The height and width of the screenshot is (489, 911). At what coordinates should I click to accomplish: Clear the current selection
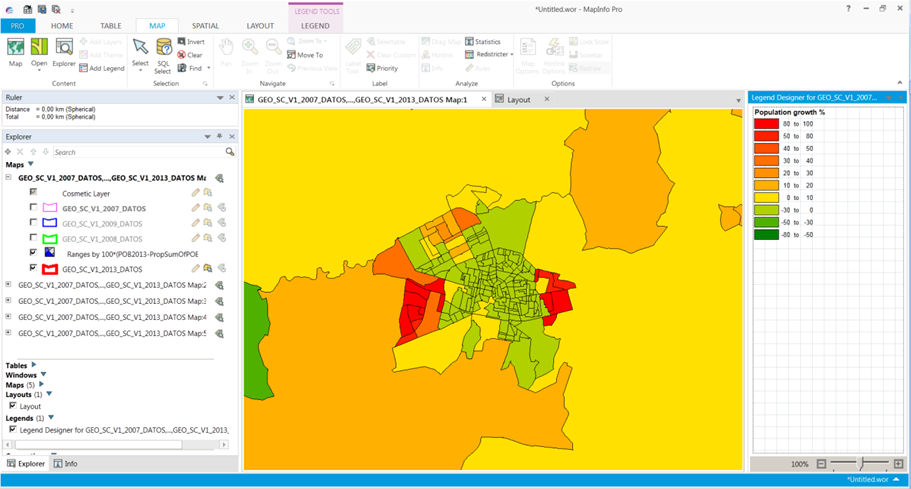[190, 55]
